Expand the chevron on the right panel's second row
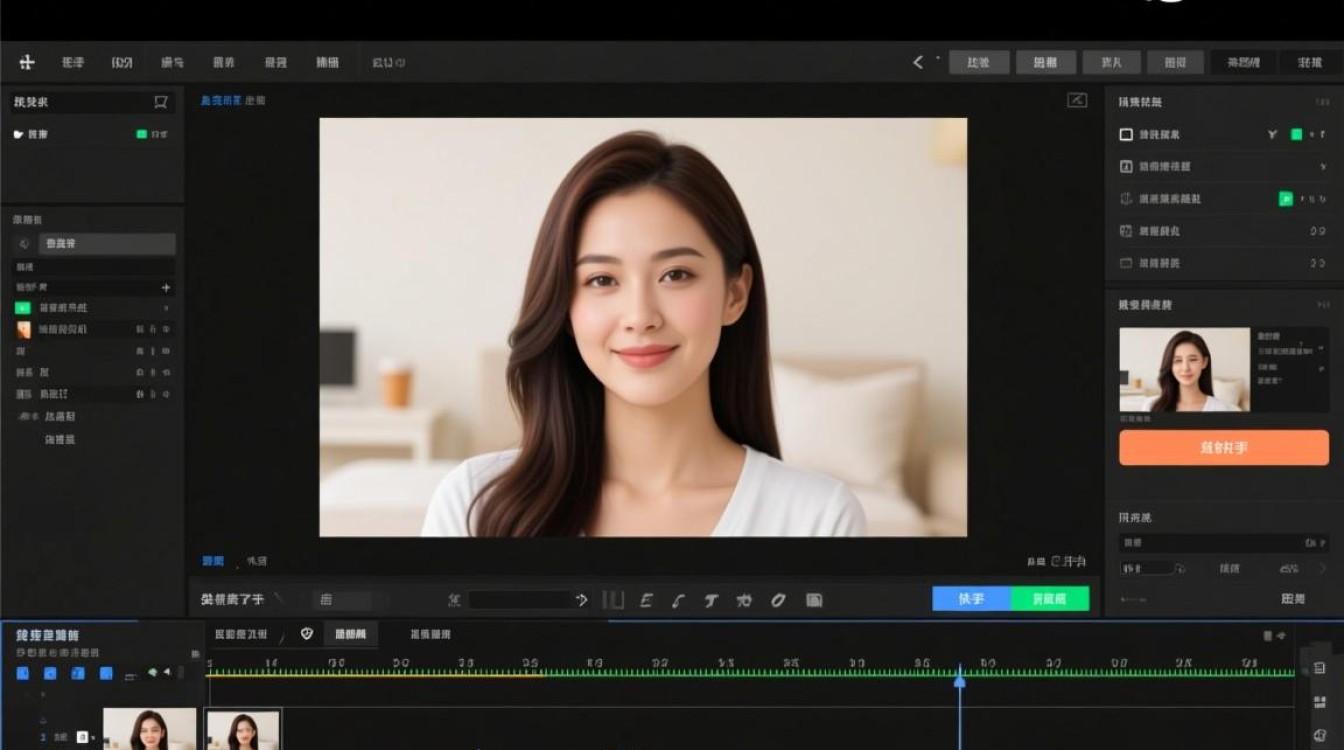This screenshot has height=750, width=1344. pyautogui.click(x=1323, y=166)
